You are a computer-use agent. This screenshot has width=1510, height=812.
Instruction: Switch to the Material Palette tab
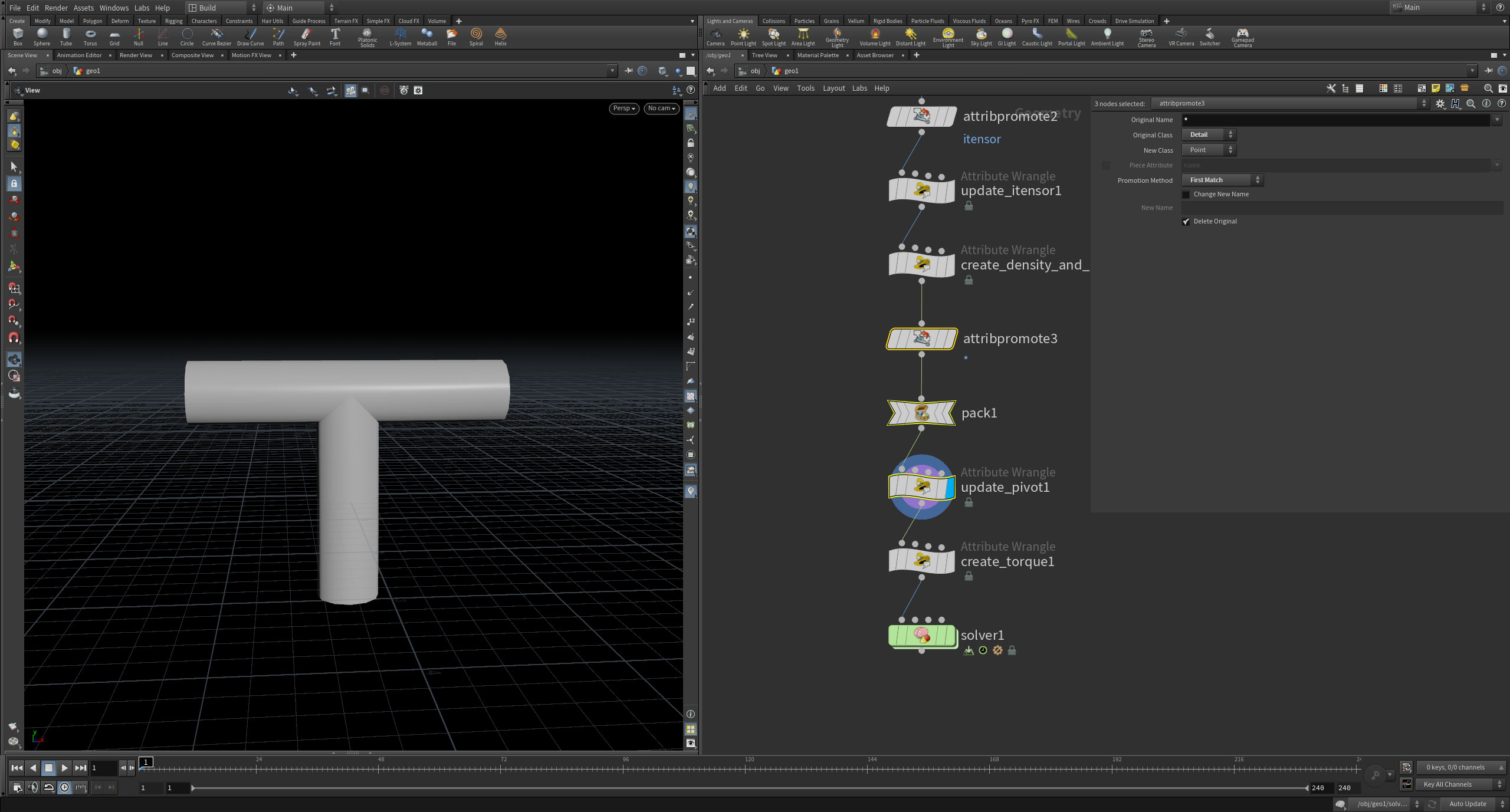(818, 55)
